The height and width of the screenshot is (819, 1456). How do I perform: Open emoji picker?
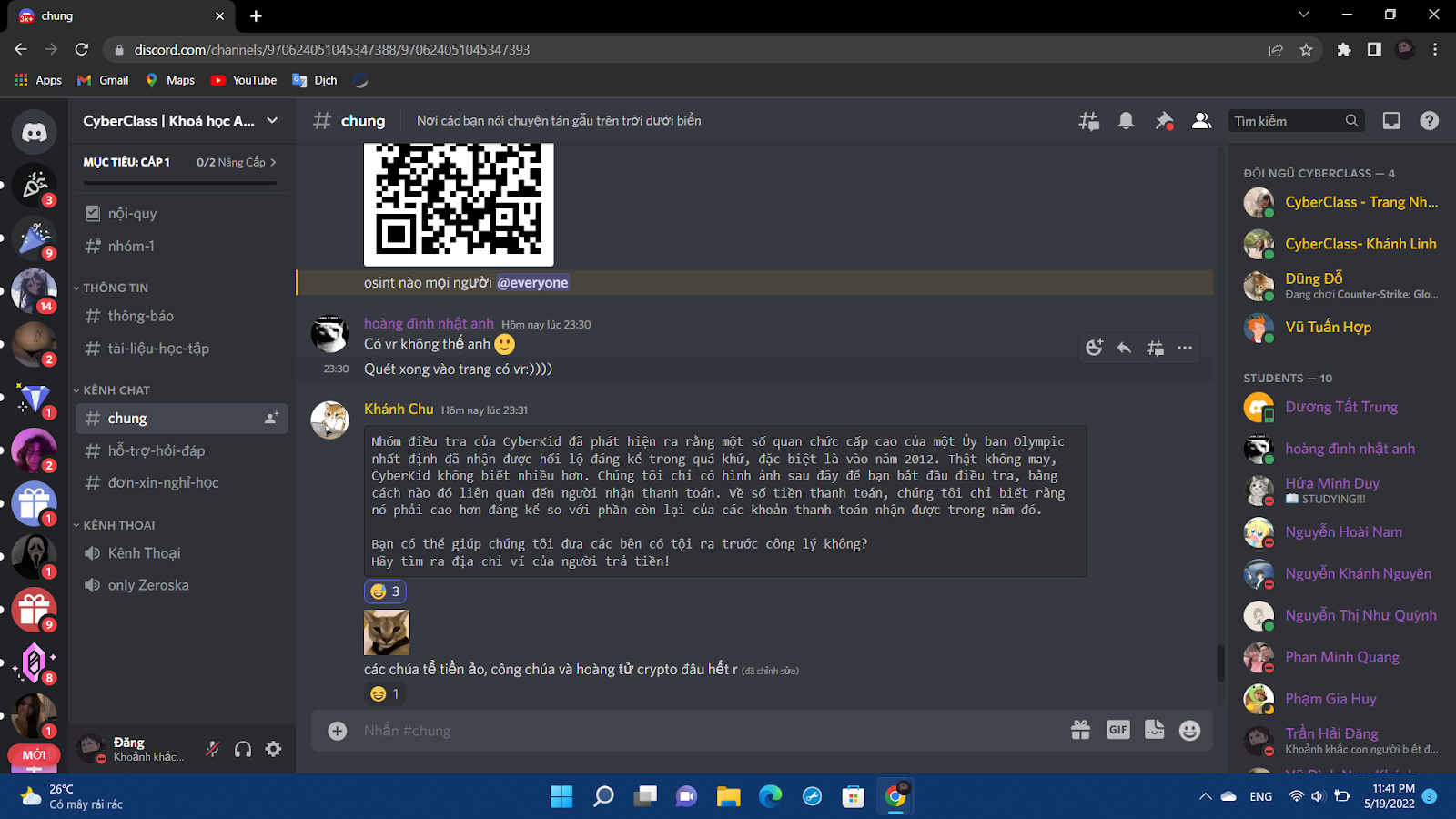click(x=1189, y=730)
